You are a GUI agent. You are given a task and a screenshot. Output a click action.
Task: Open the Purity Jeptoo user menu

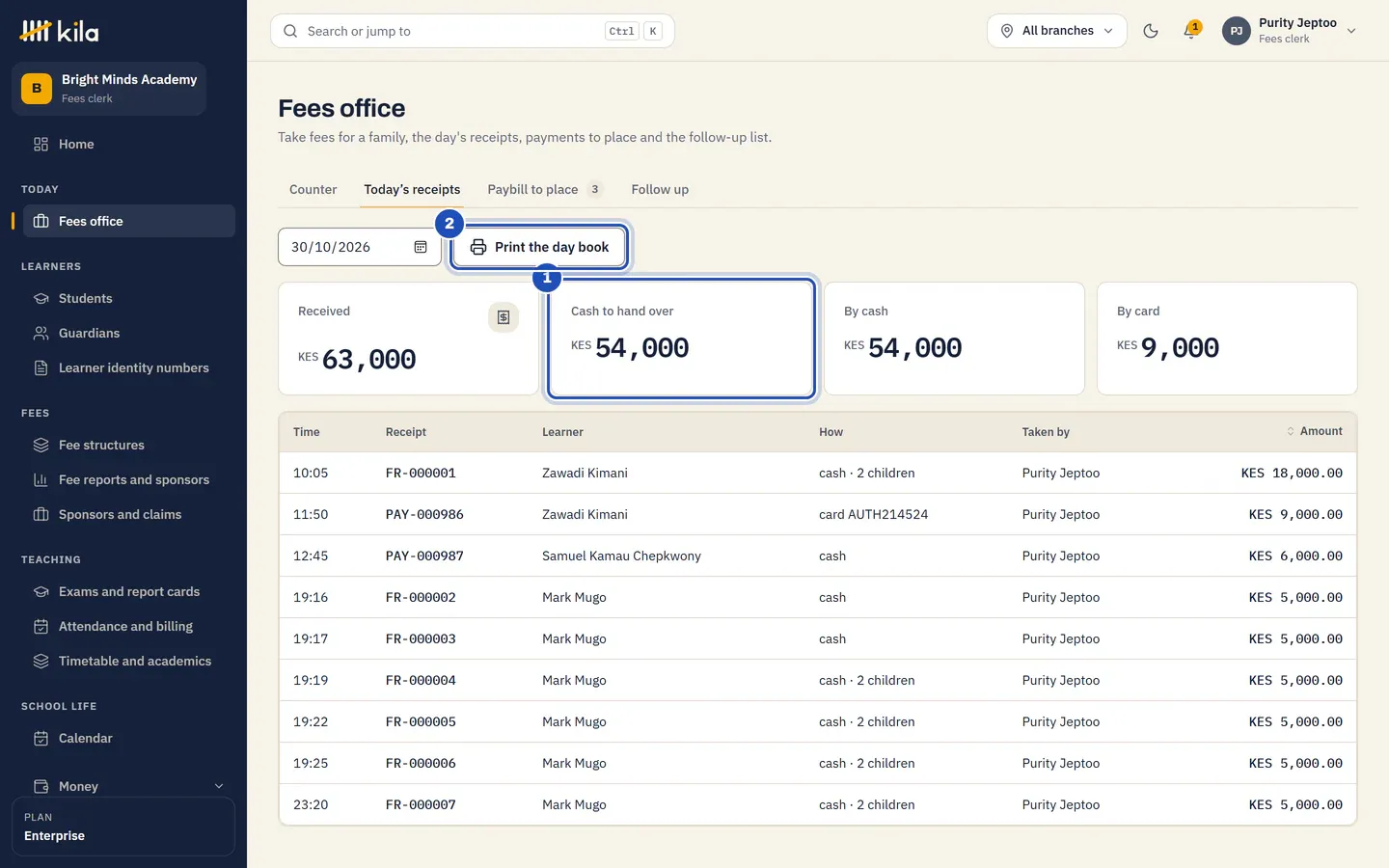(1290, 31)
